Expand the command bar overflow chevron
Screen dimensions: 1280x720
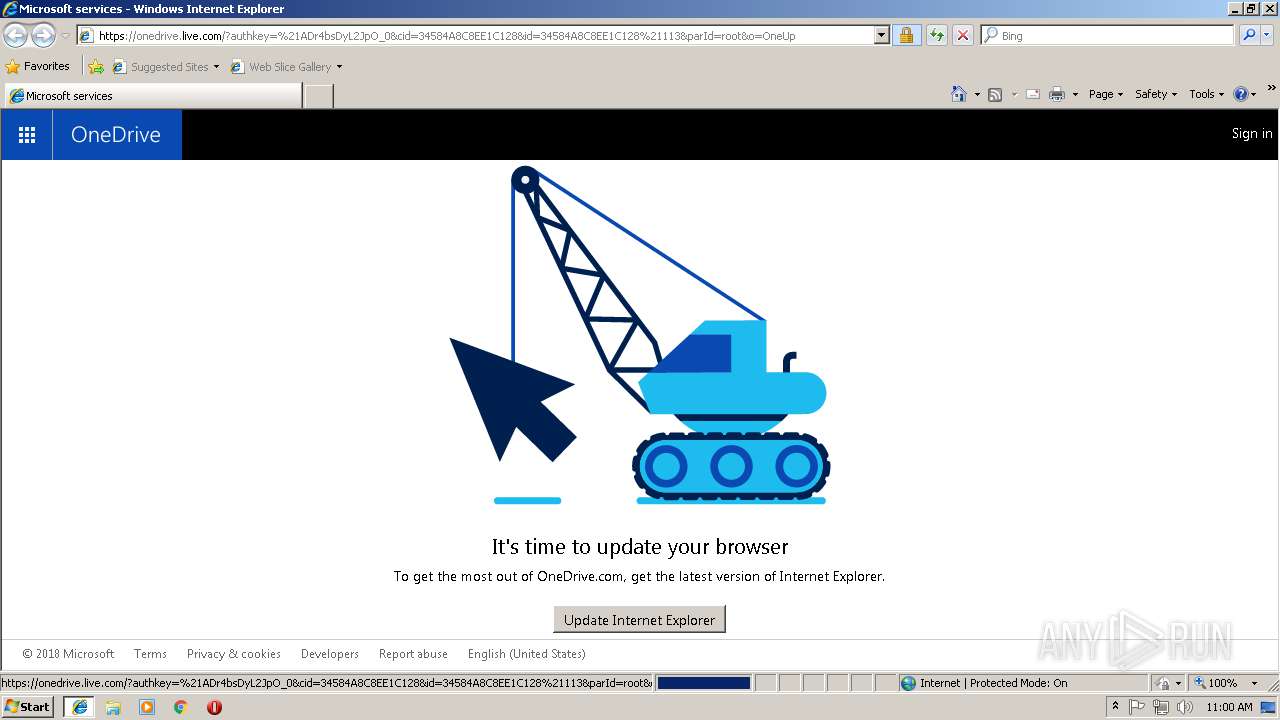pos(1272,90)
